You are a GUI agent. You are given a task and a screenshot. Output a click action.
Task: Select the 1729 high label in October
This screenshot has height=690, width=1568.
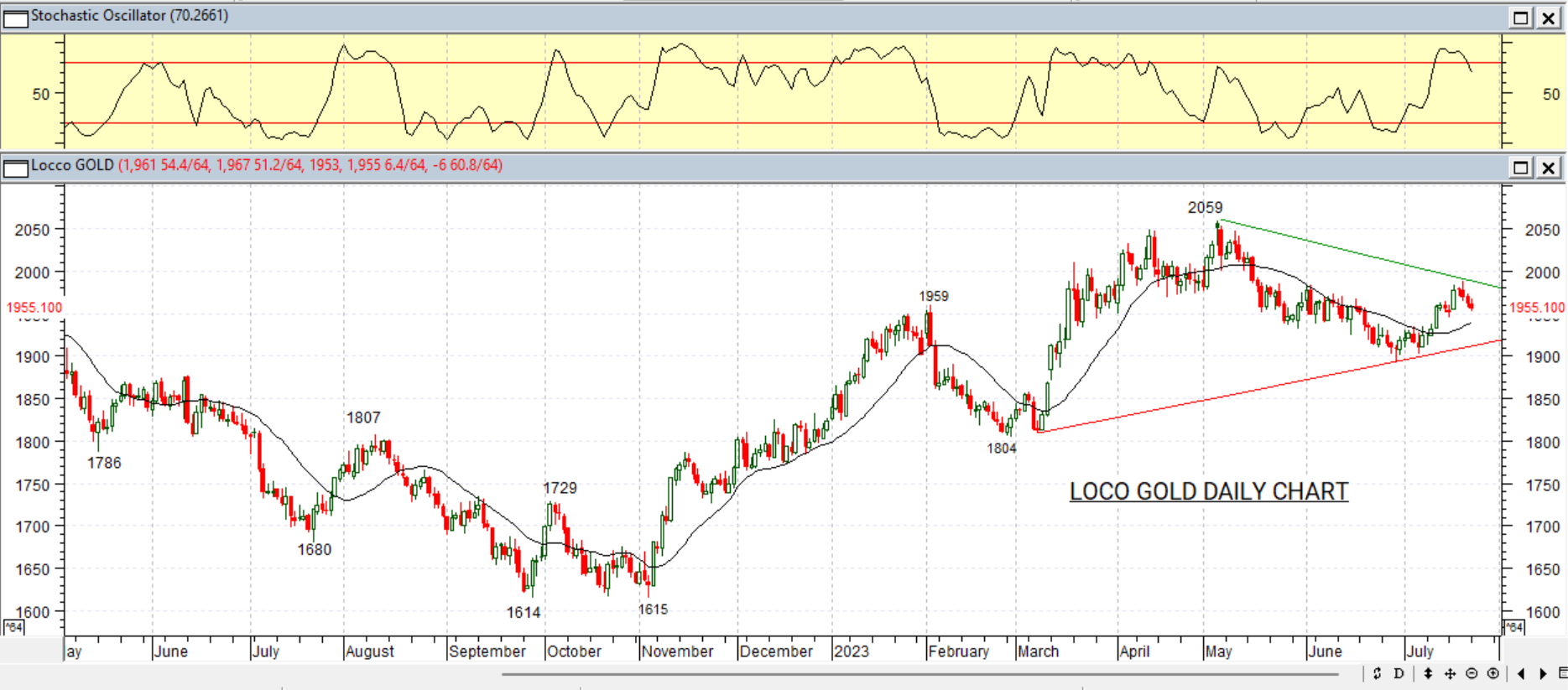click(560, 488)
